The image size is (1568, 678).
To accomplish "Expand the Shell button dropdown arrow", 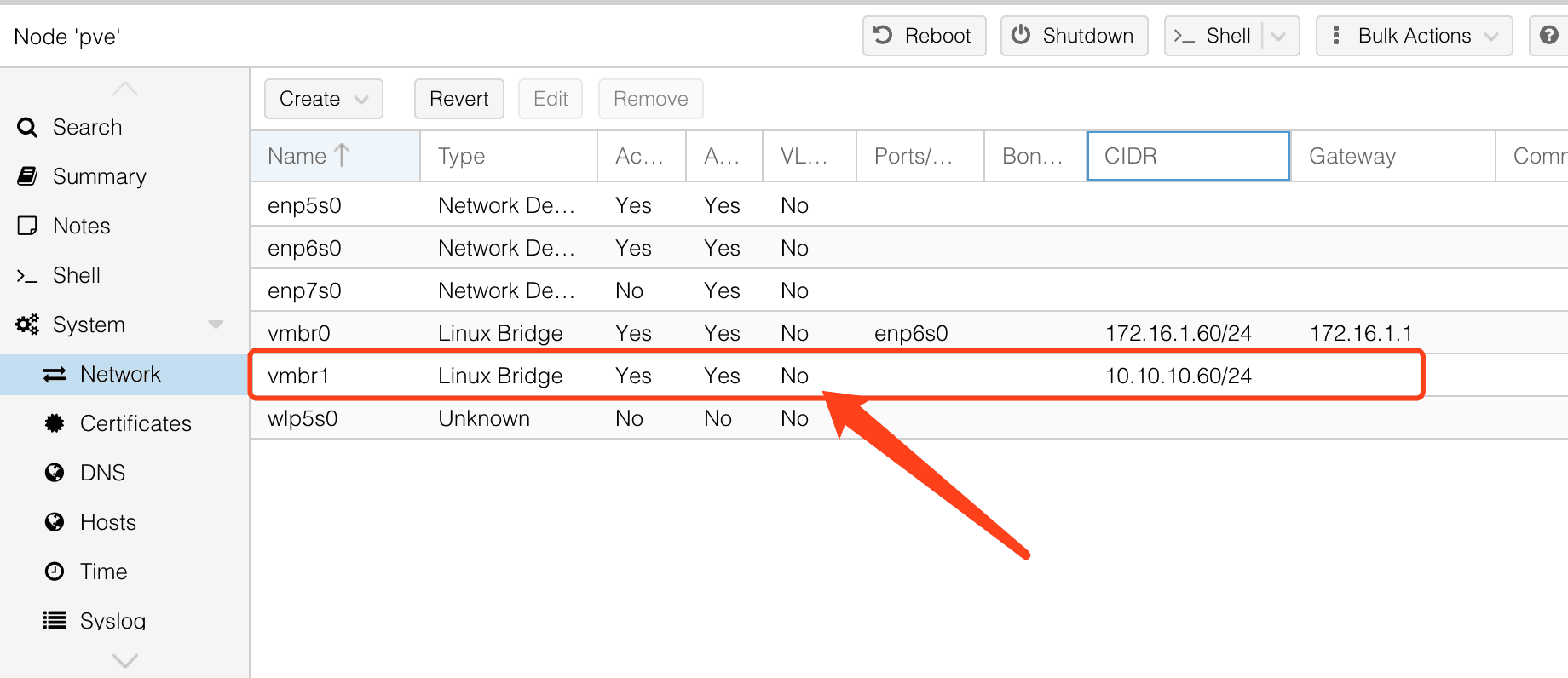I will click(x=1278, y=36).
